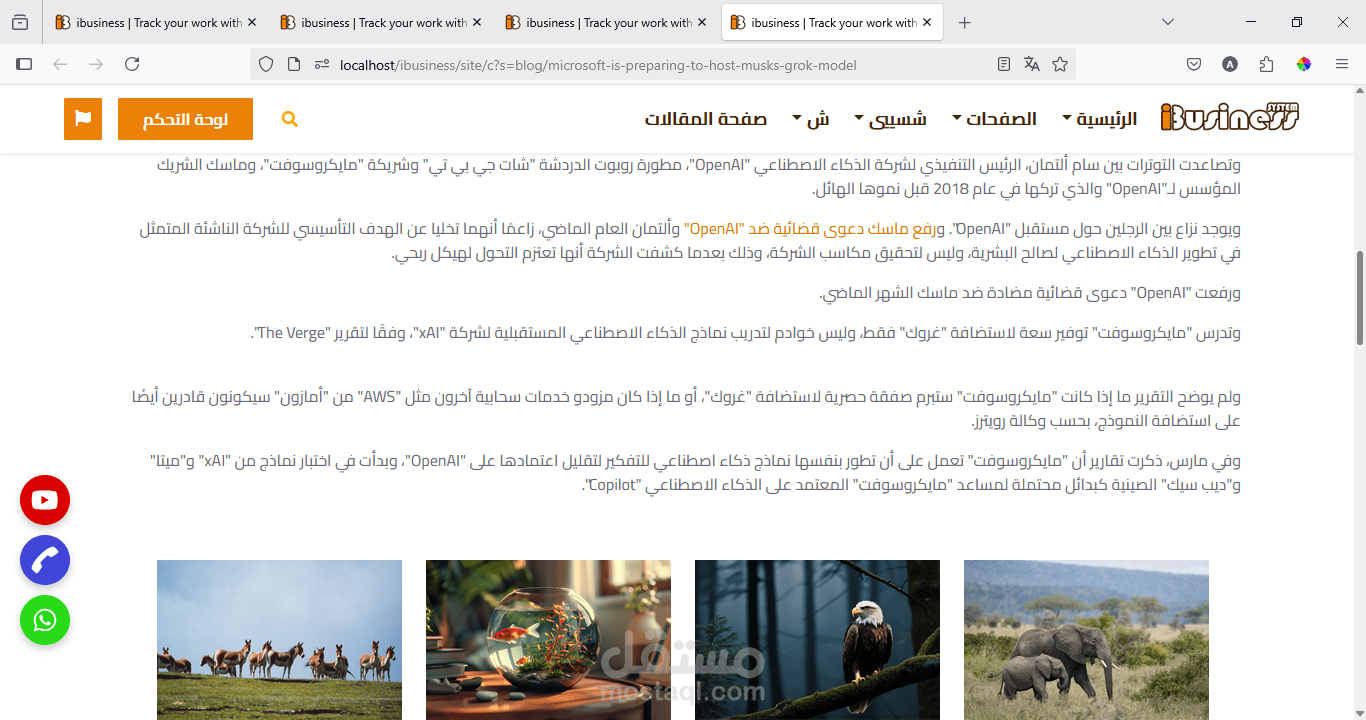The width and height of the screenshot is (1366, 720).
Task: Open the extensions puzzle icon
Action: coord(1267,64)
